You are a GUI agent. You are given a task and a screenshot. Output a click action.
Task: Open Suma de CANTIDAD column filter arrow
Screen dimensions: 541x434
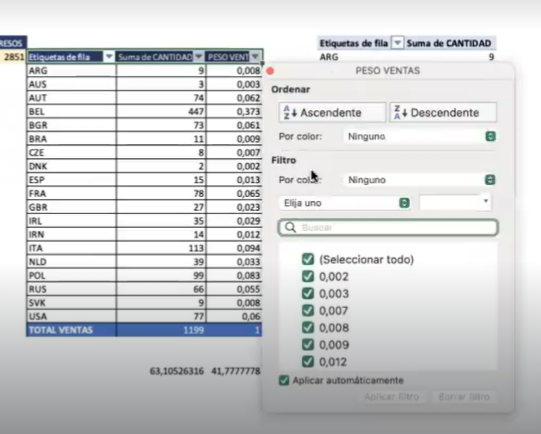pyautogui.click(x=198, y=57)
